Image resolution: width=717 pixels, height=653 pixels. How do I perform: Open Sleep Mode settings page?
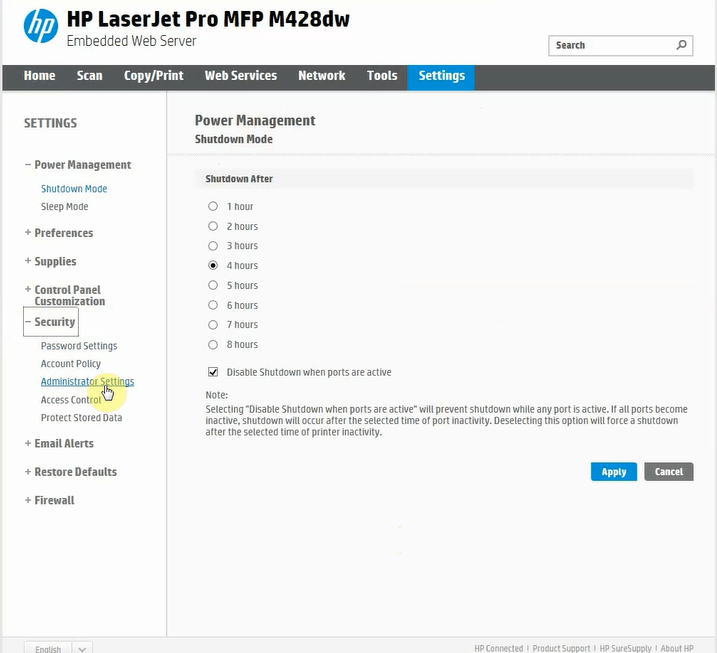click(64, 207)
